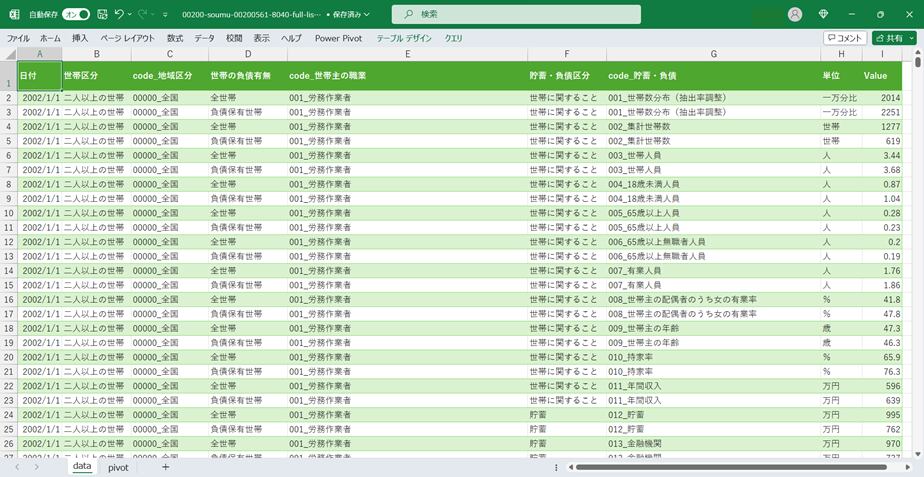Open the 挿入 ribbon tab
924x477 pixels.
[80, 38]
